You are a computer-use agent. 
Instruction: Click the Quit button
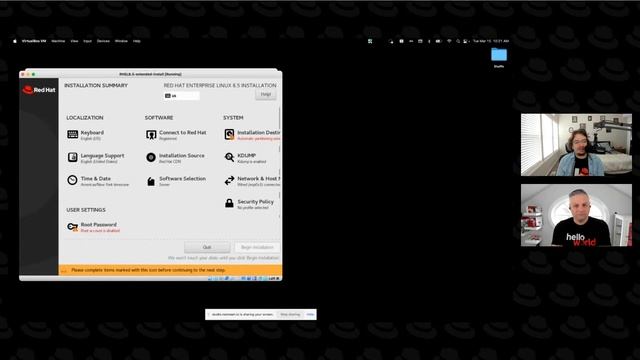(207, 247)
